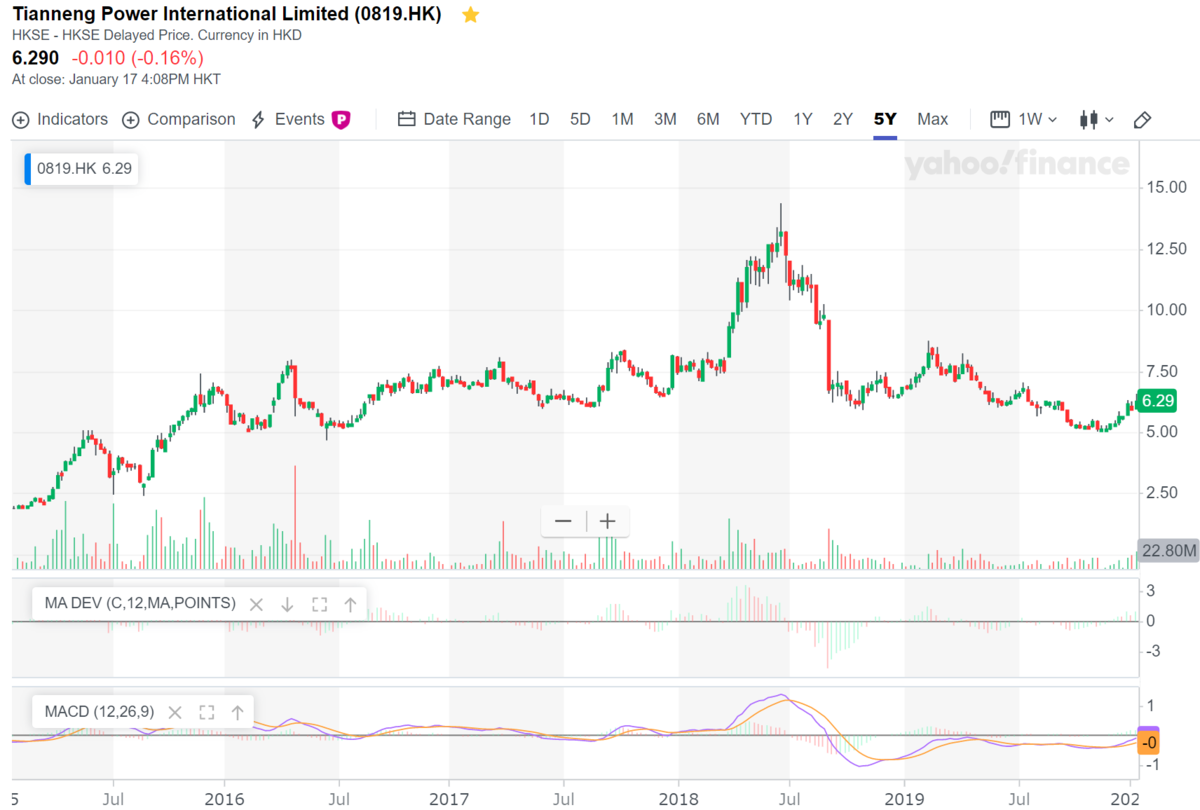Remove the MA DEV indicator
Image resolution: width=1200 pixels, height=810 pixels.
(x=256, y=604)
